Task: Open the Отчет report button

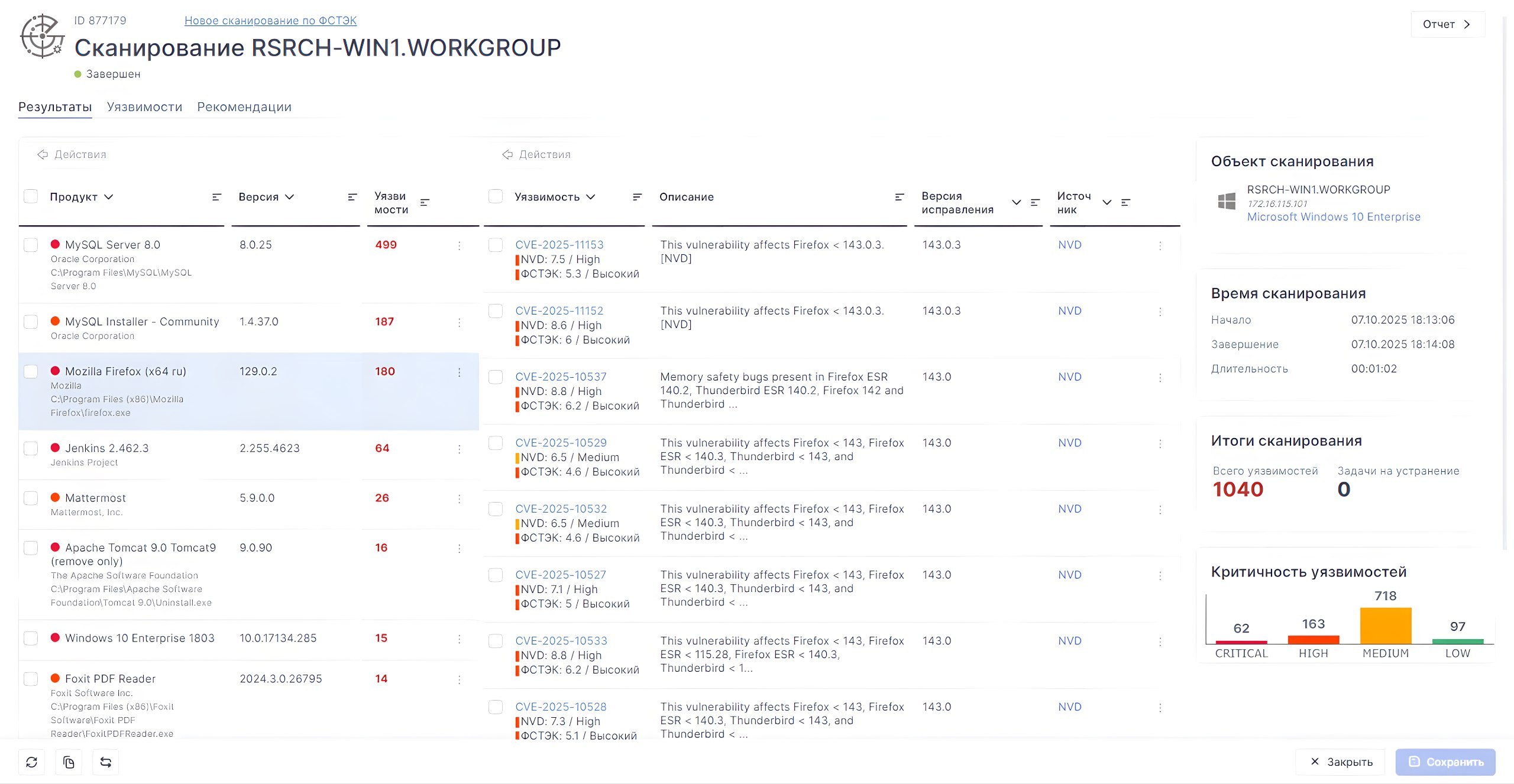Action: click(1447, 24)
